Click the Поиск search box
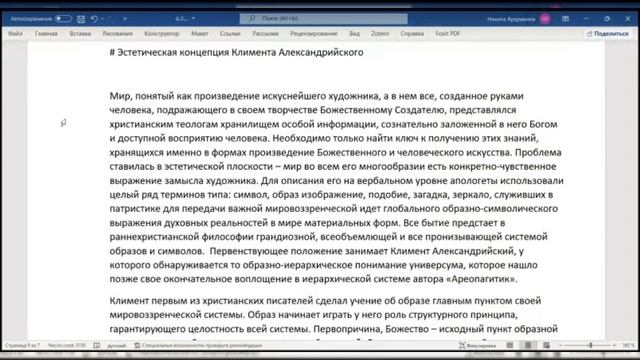The width and height of the screenshot is (640, 360). [x=323, y=19]
